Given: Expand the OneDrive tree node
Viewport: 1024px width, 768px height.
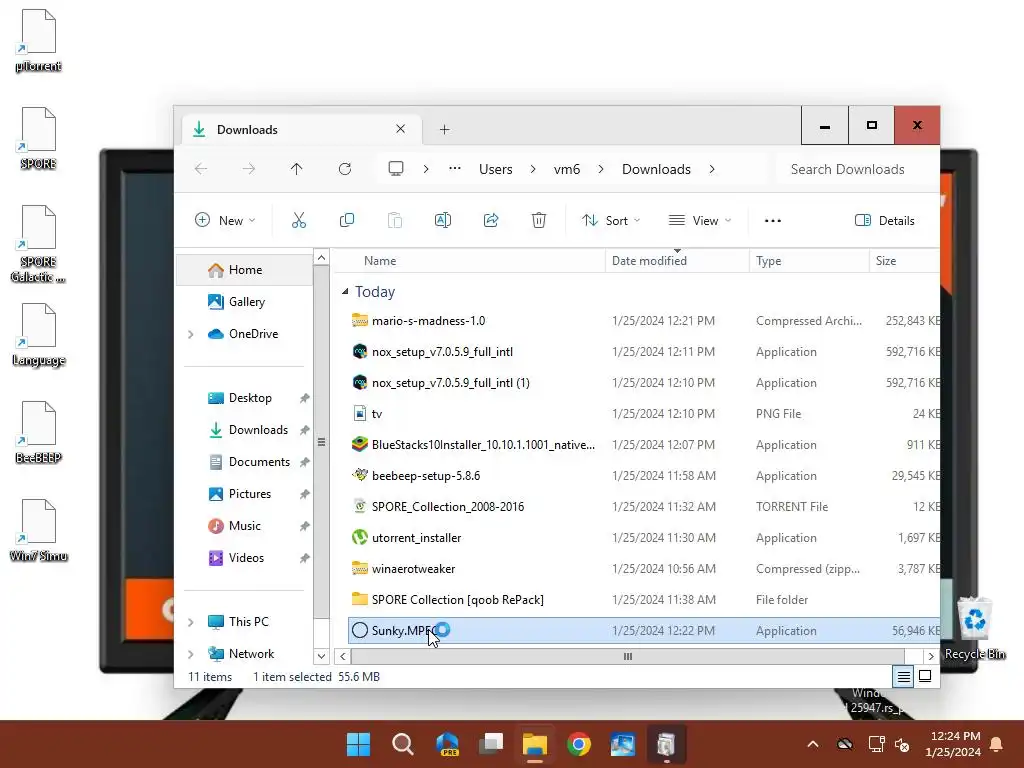Looking at the screenshot, I should tap(191, 334).
